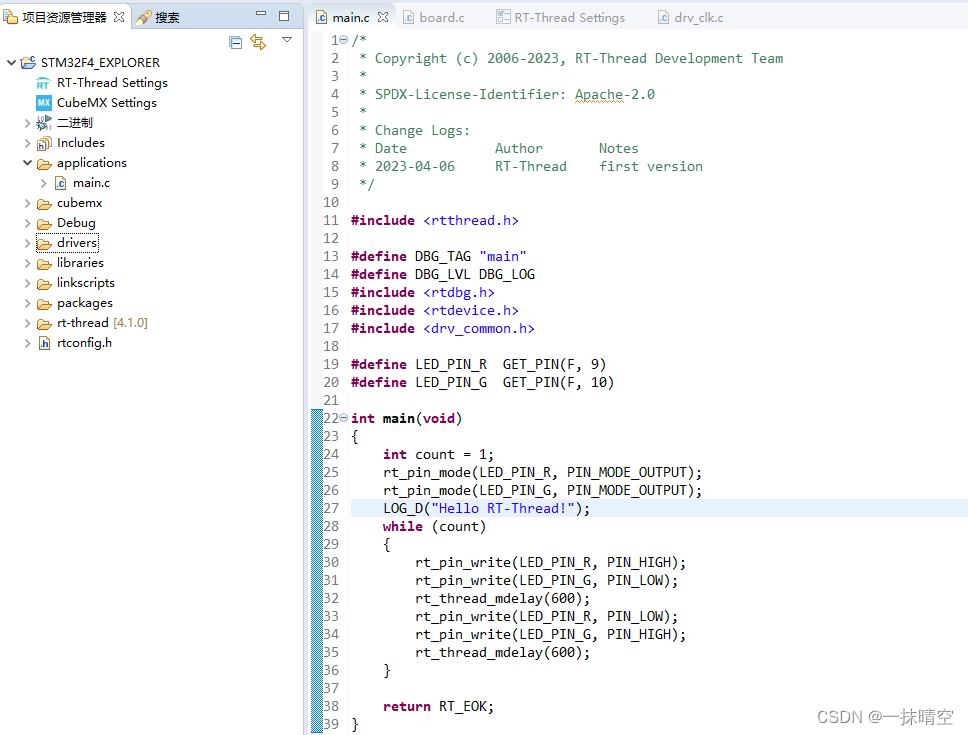Fold the header comment at line 1

click(343, 39)
